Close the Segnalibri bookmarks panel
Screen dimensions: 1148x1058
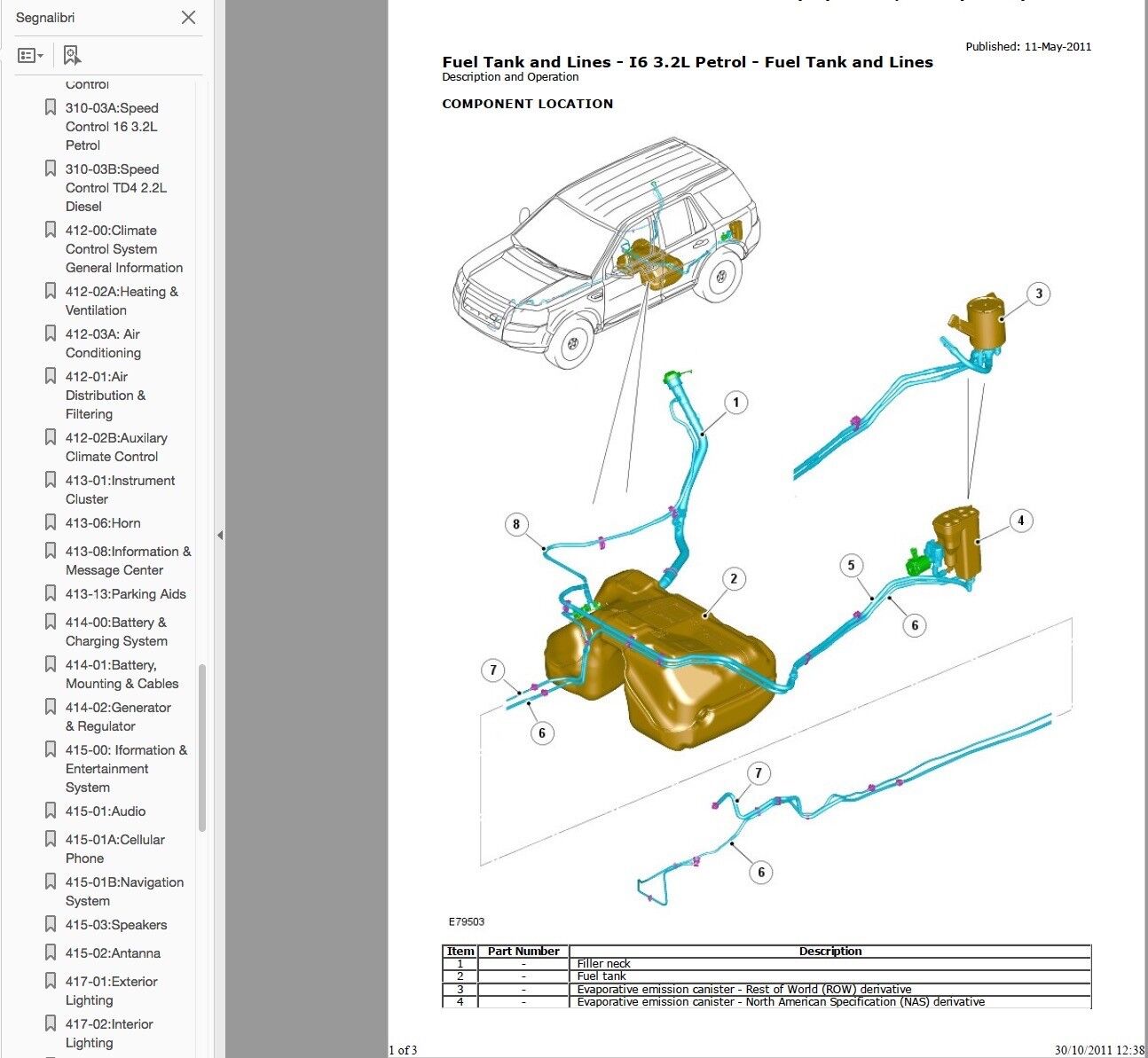point(188,18)
